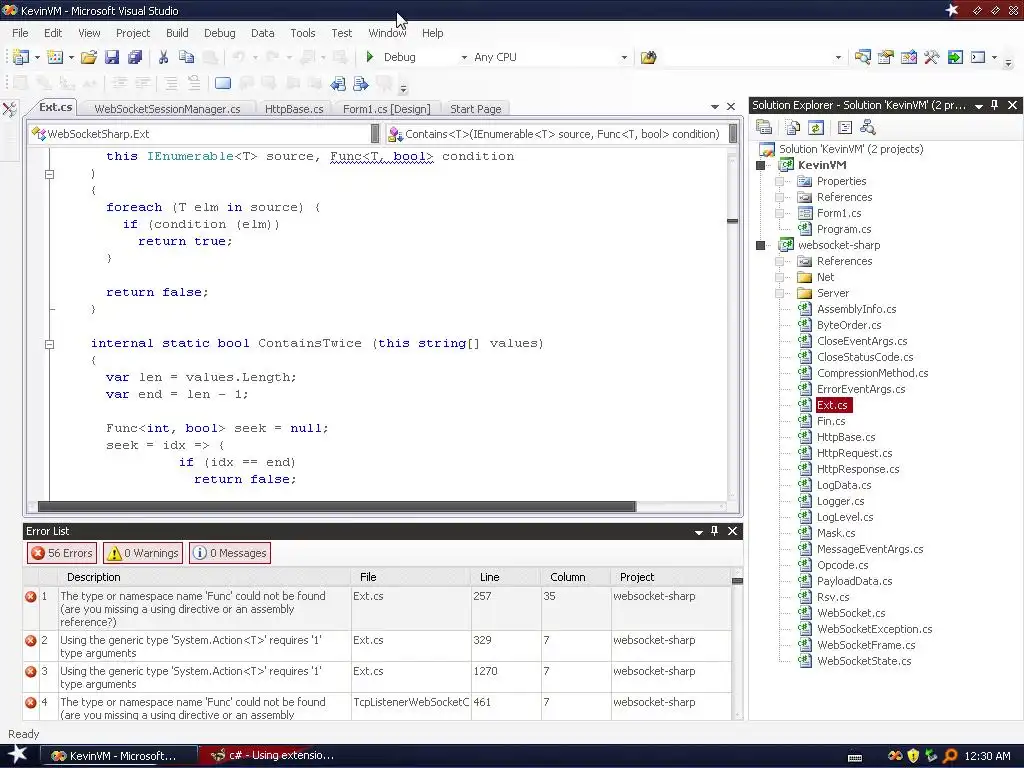
Task: Open the Object Browser toolbar icon
Action: click(x=909, y=57)
